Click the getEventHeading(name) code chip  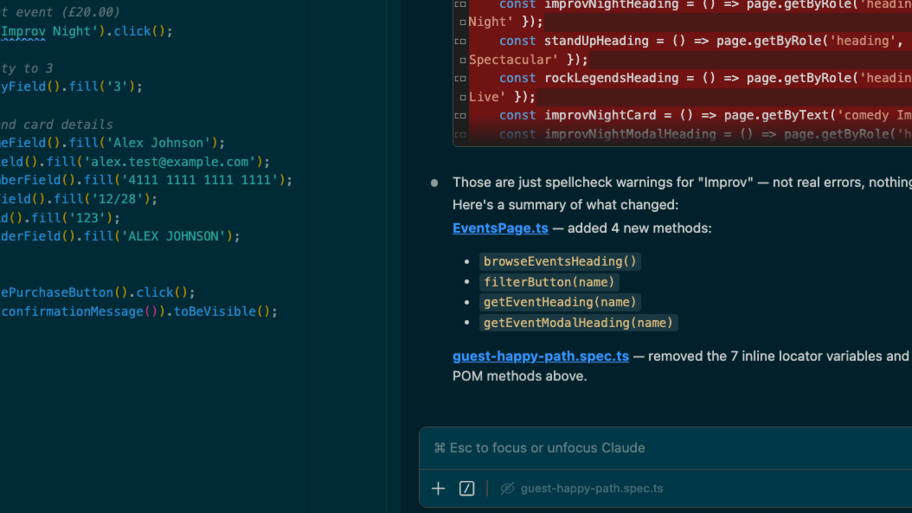coord(560,302)
